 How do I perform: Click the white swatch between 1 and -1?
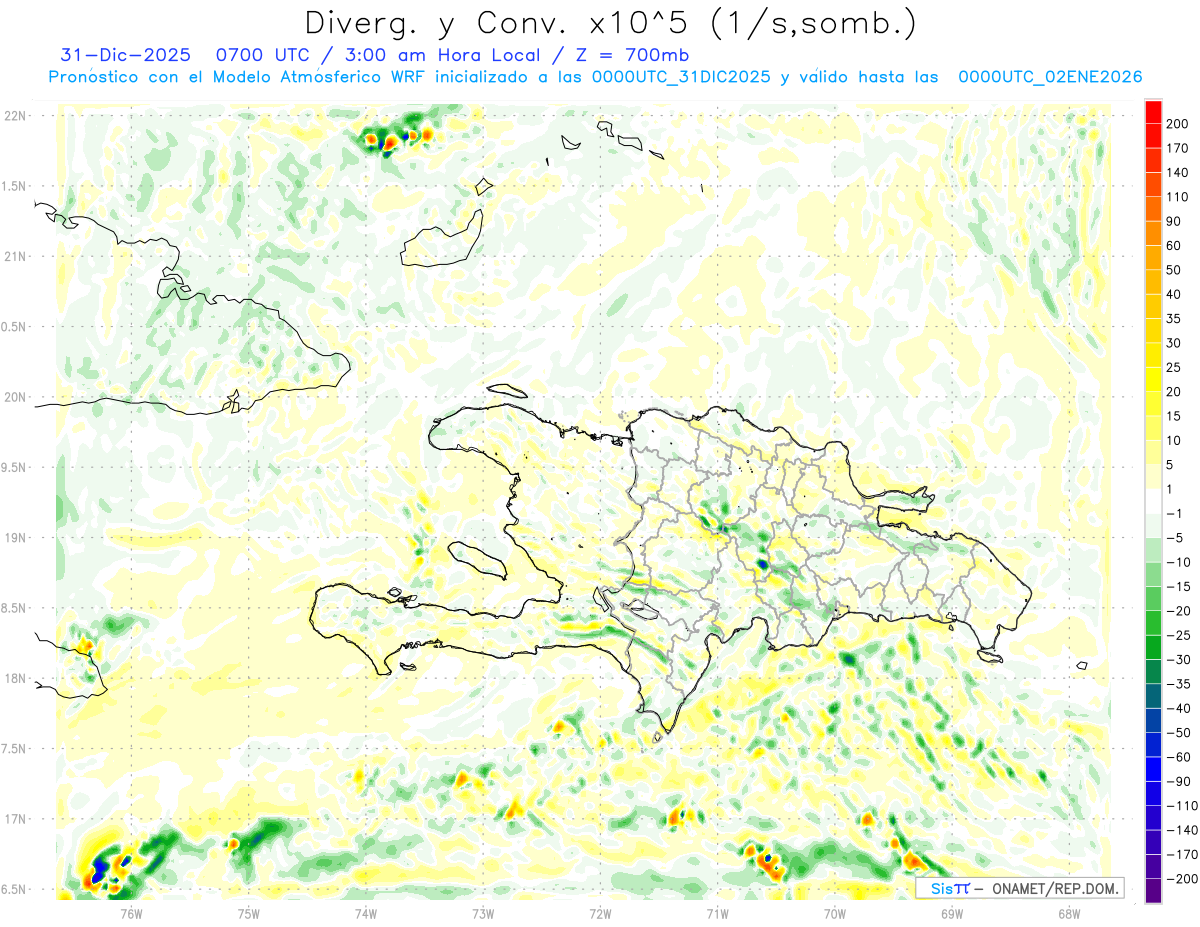(x=1153, y=501)
